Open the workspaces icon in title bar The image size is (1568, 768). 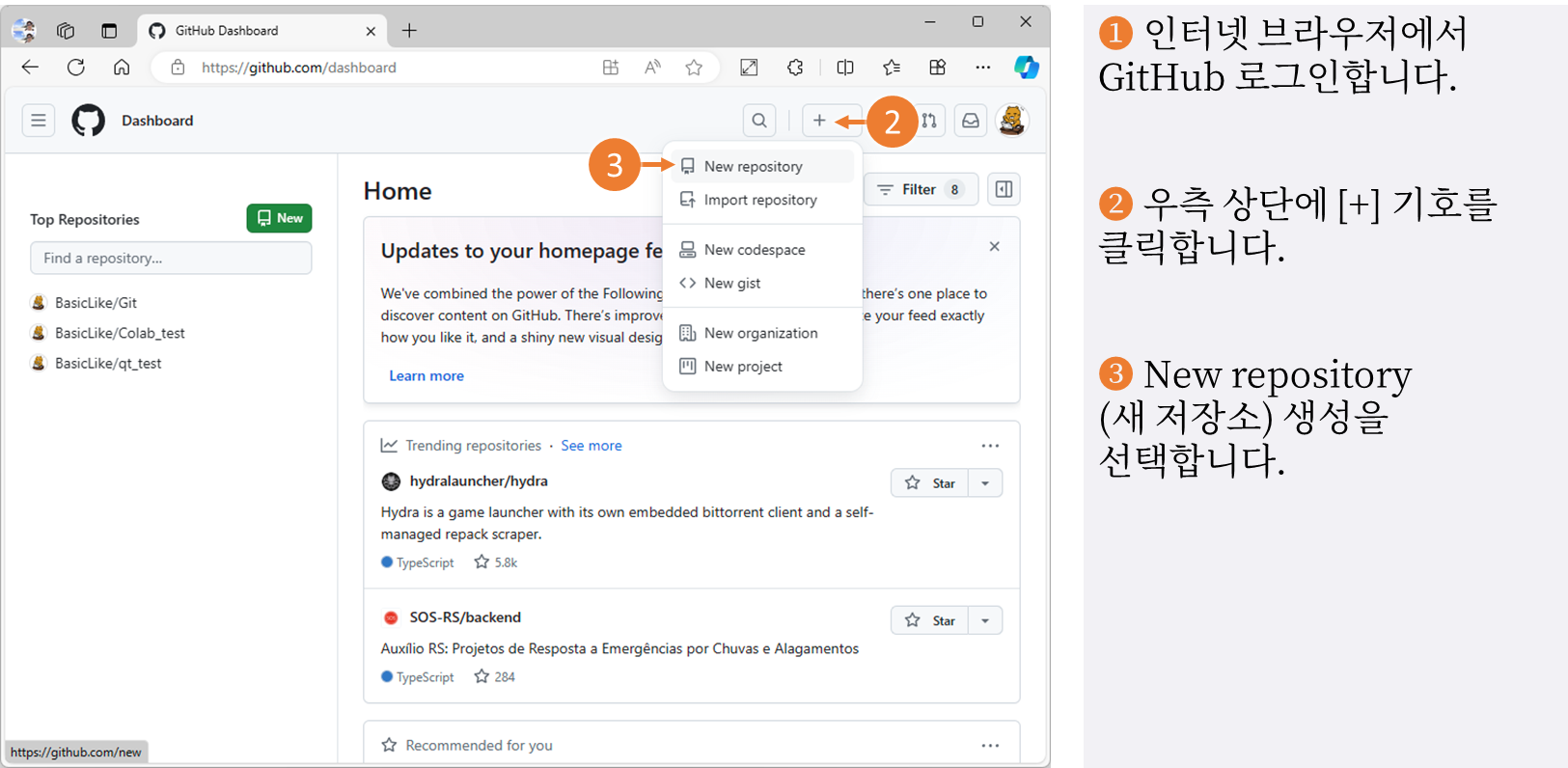(66, 31)
